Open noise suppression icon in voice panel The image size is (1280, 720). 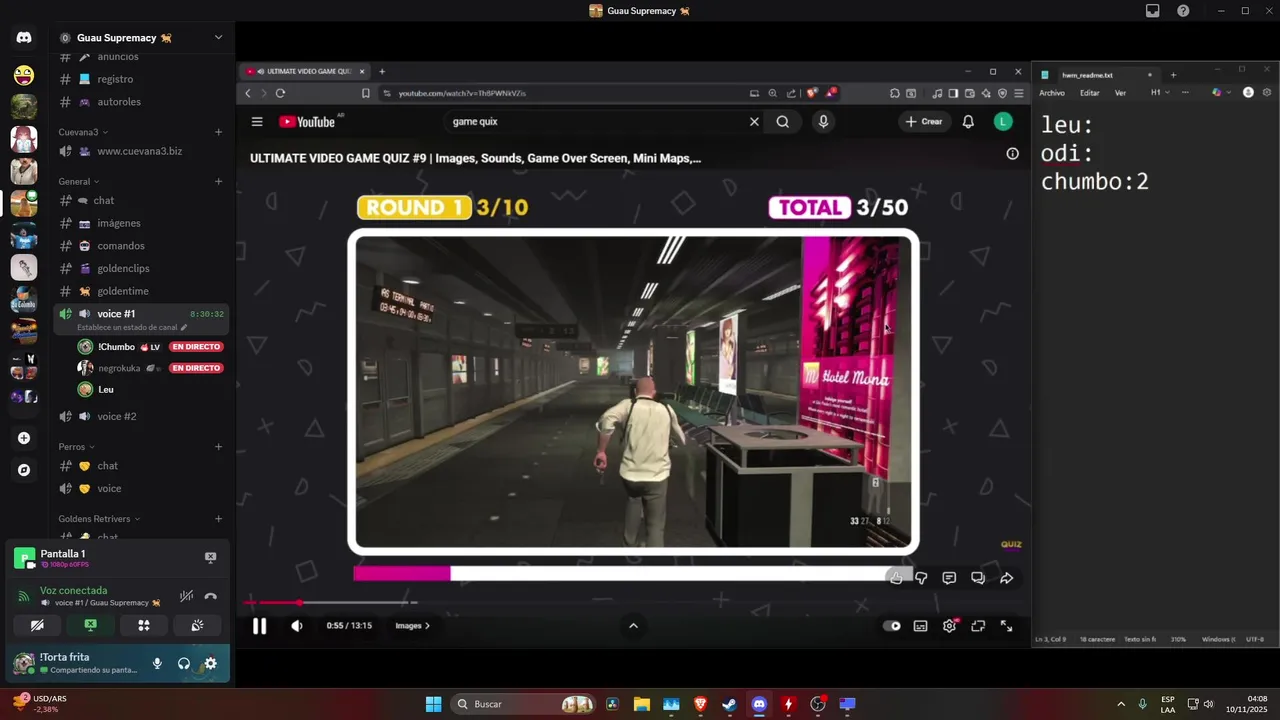186,597
